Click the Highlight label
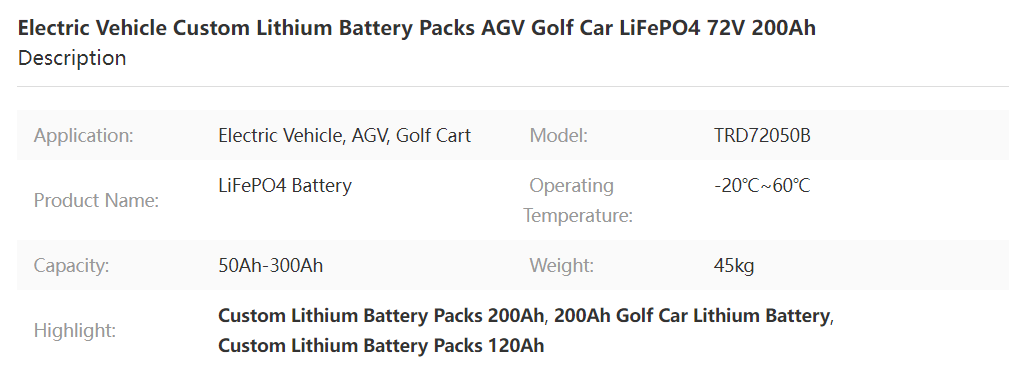This screenshot has height=379, width=1025. click(75, 330)
